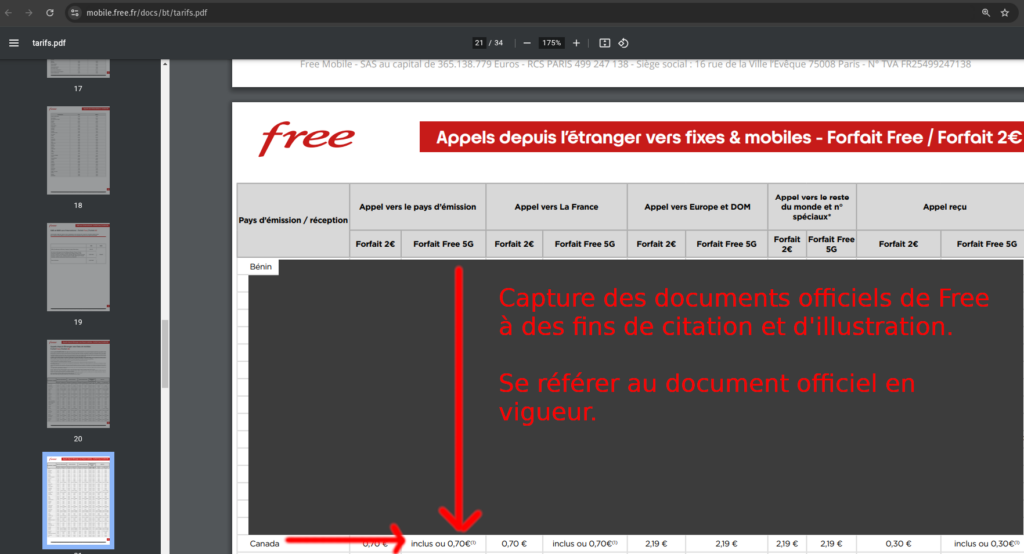Zoom out with the minus button
The height and width of the screenshot is (554, 1024).
pyautogui.click(x=527, y=43)
